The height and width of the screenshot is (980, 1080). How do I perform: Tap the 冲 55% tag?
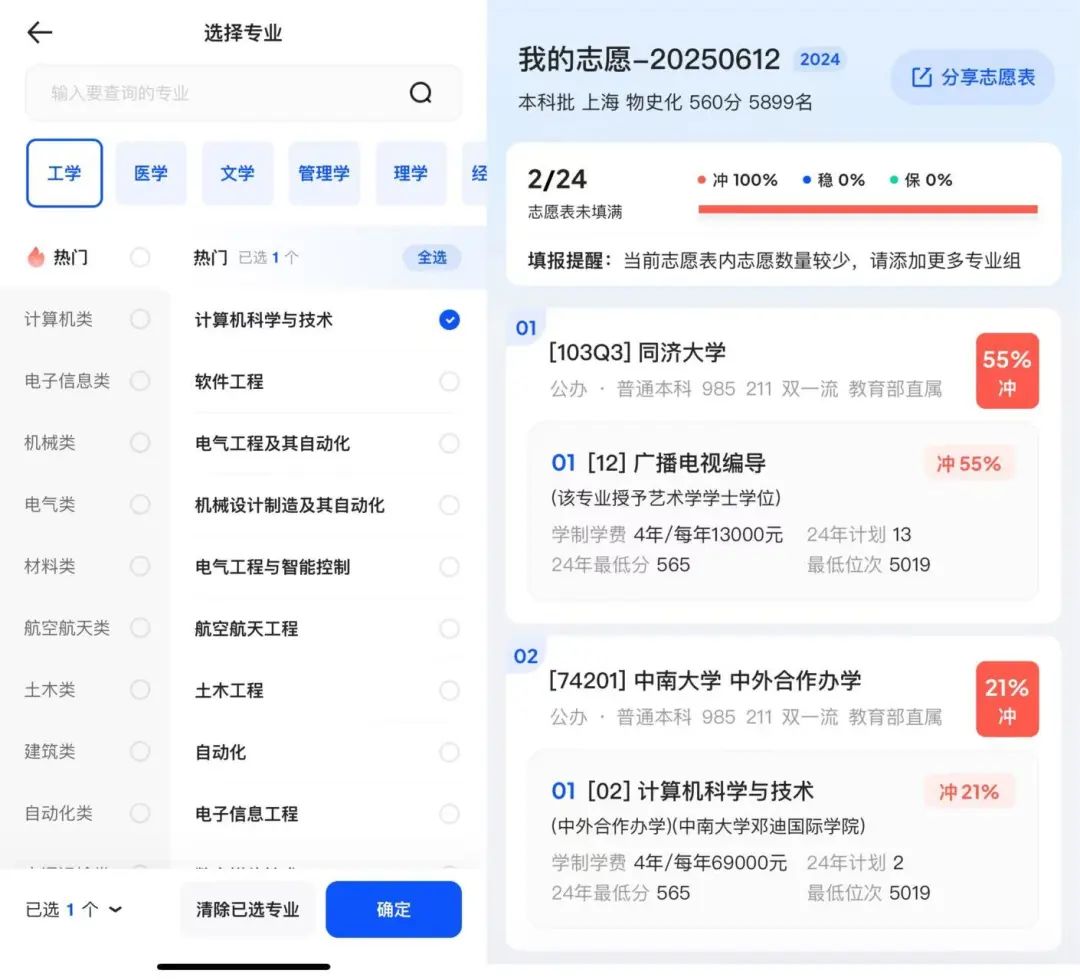coord(968,463)
